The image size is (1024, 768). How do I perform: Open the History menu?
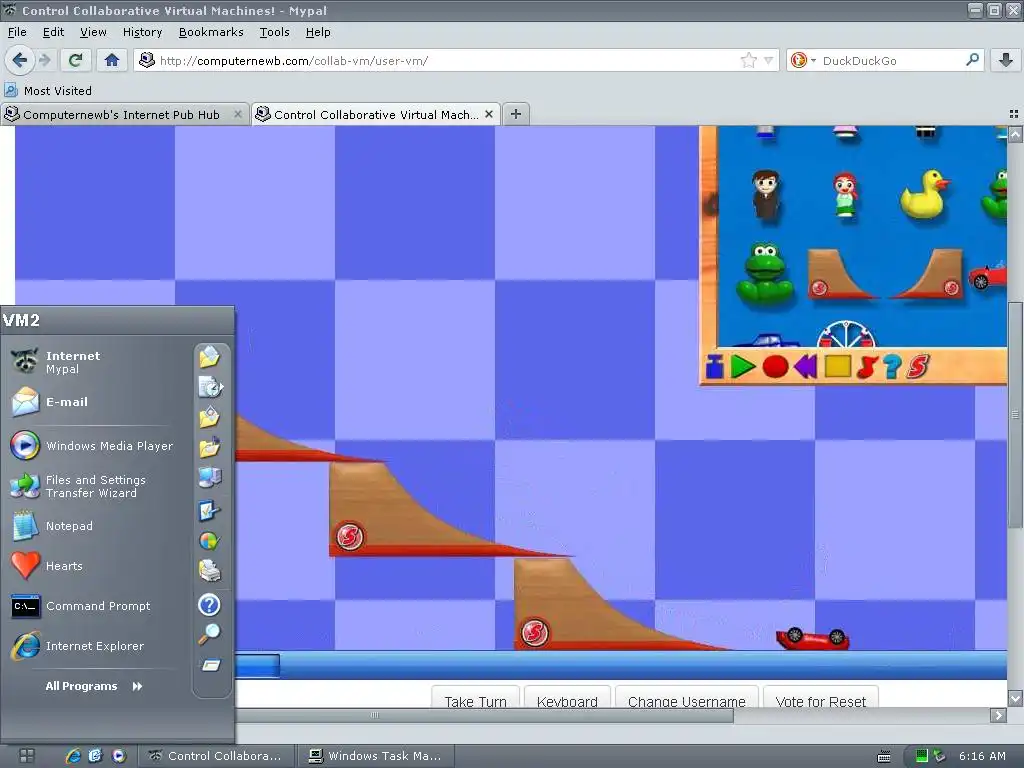142,32
